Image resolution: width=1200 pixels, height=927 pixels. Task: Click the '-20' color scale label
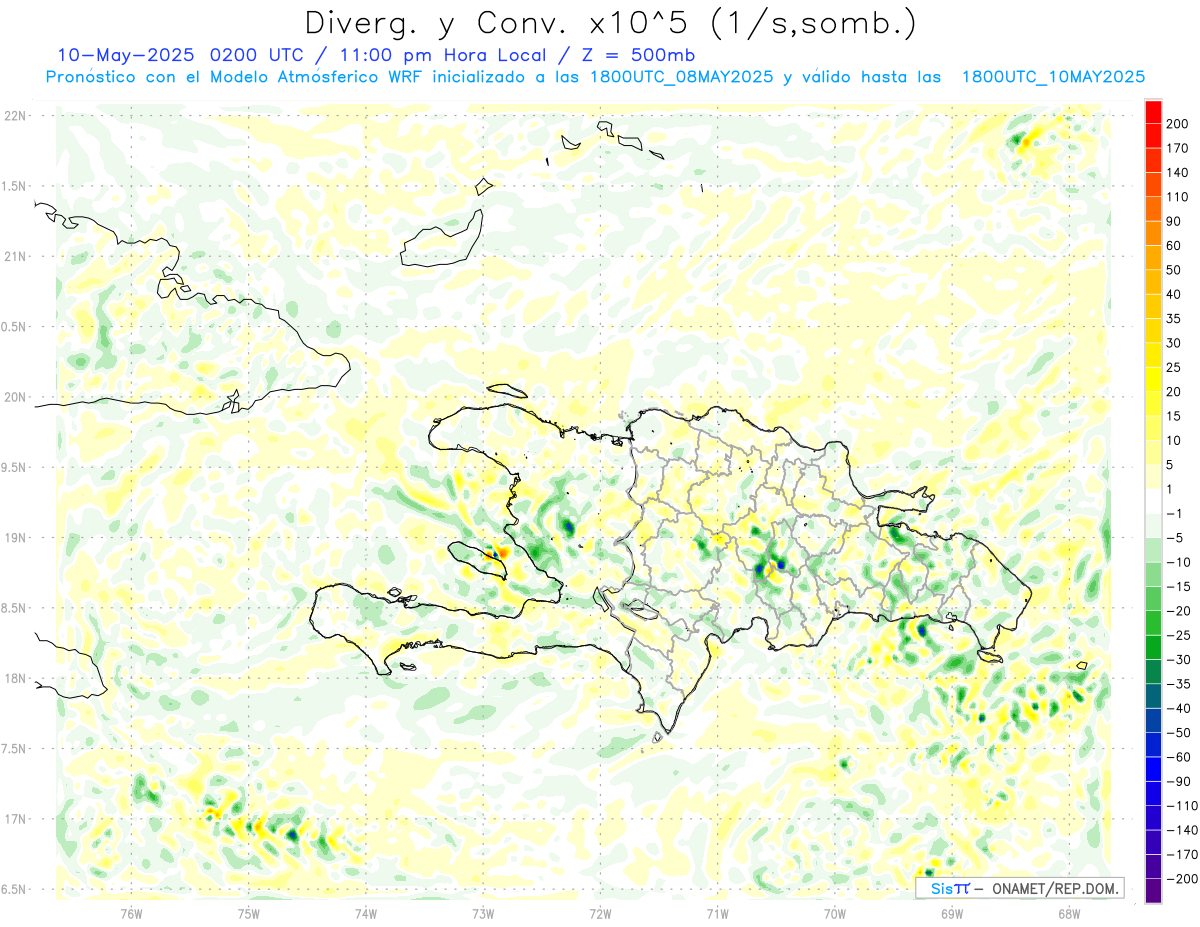click(x=1178, y=611)
